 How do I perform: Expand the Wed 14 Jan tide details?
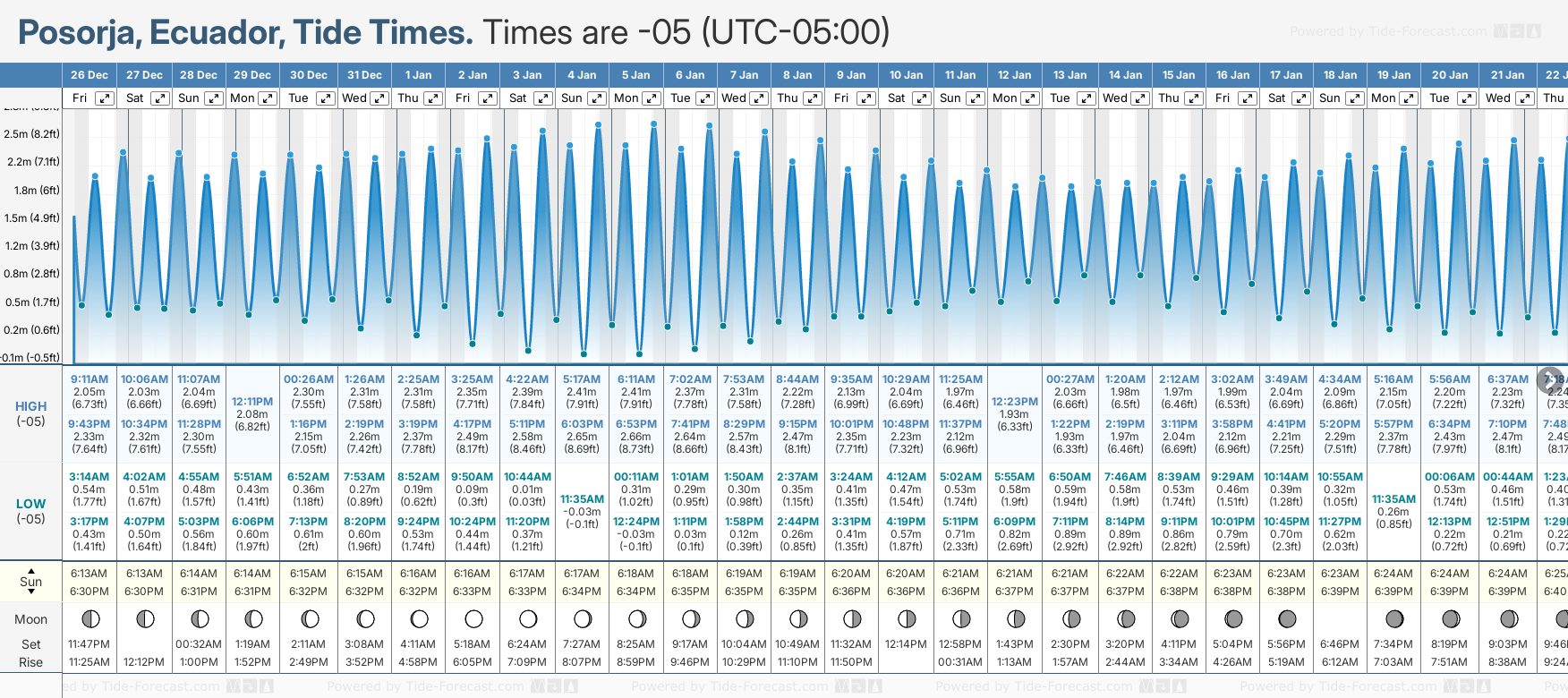(1140, 98)
